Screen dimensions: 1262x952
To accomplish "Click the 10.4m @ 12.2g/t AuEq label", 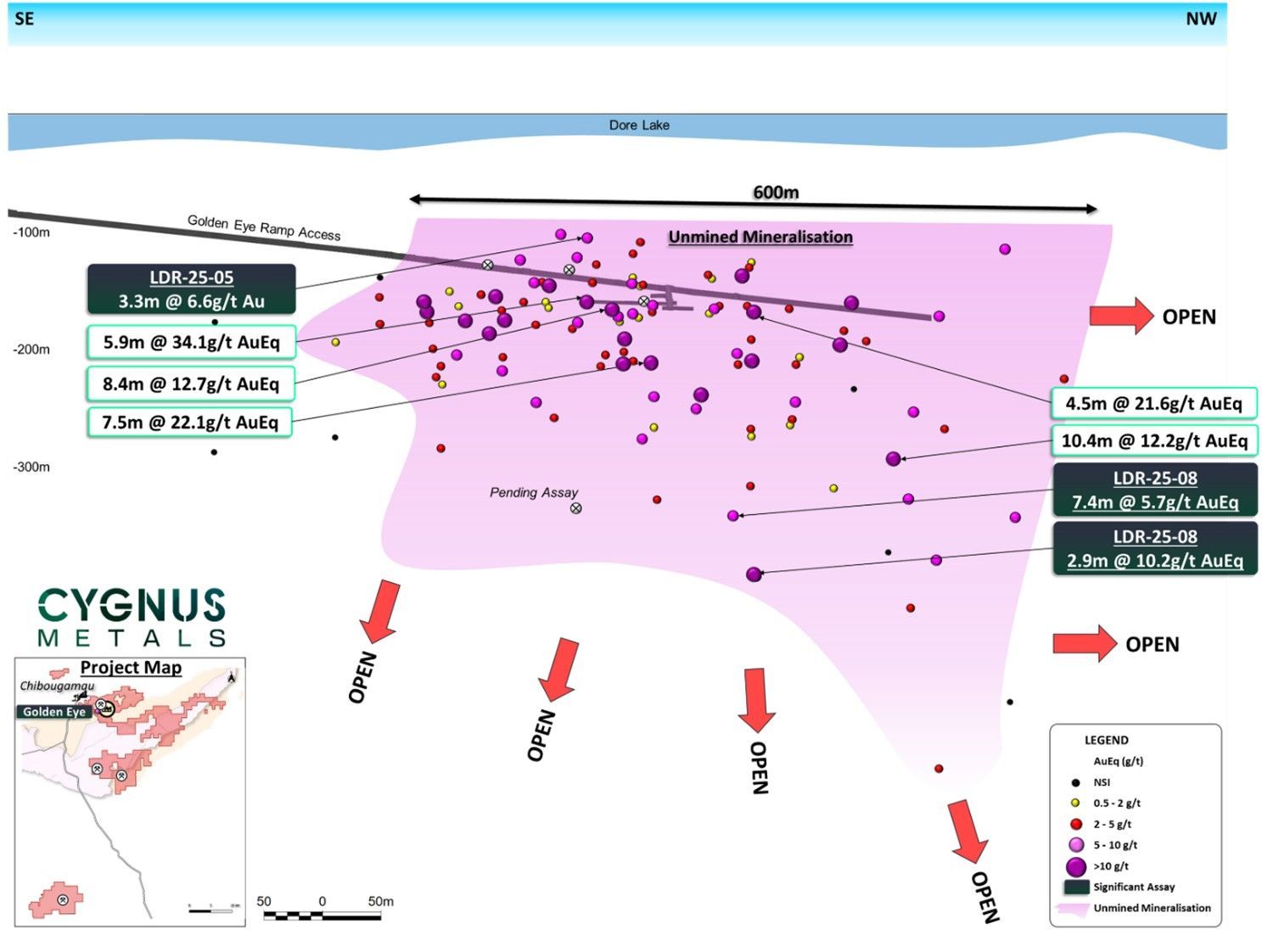I will (x=1154, y=440).
